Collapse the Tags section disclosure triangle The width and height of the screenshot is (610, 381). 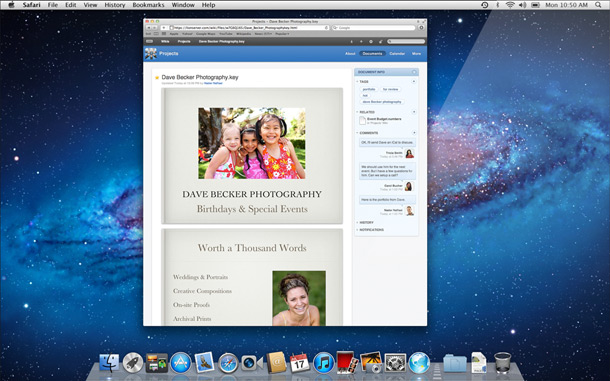(357, 82)
